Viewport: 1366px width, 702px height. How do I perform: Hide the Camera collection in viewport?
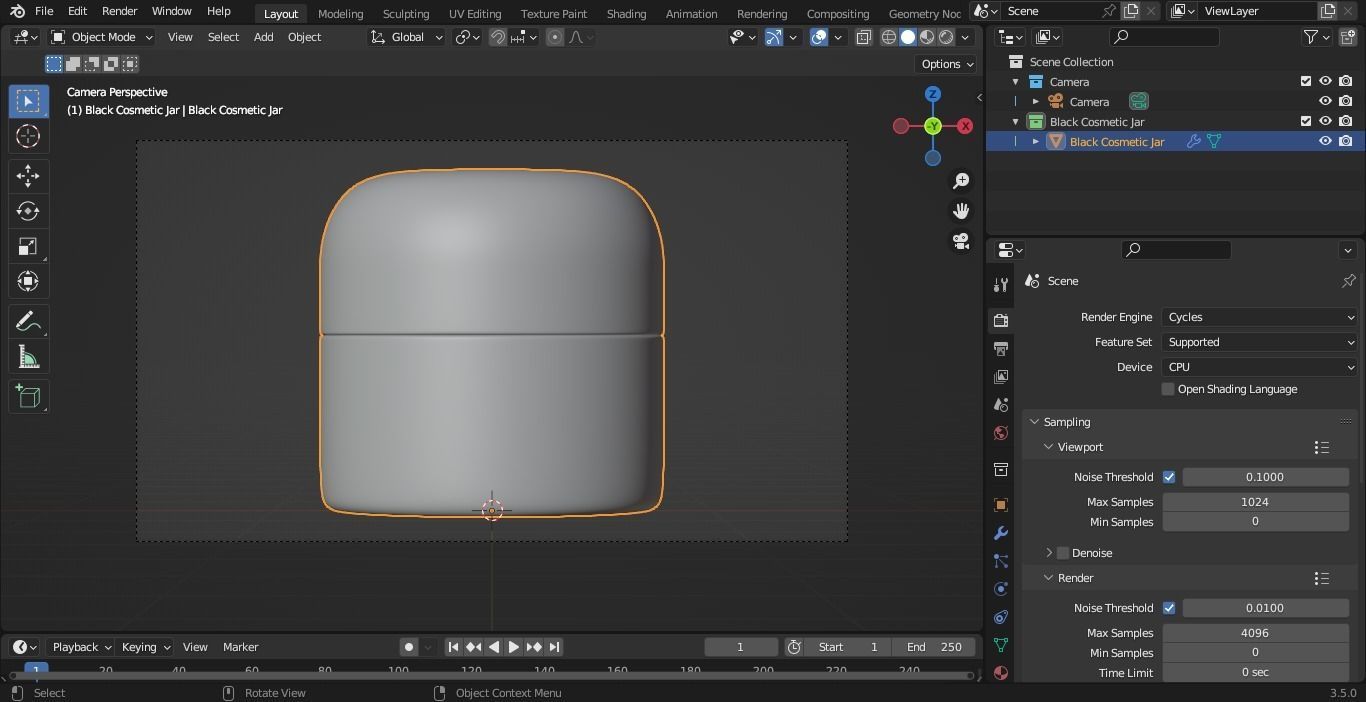1325,81
